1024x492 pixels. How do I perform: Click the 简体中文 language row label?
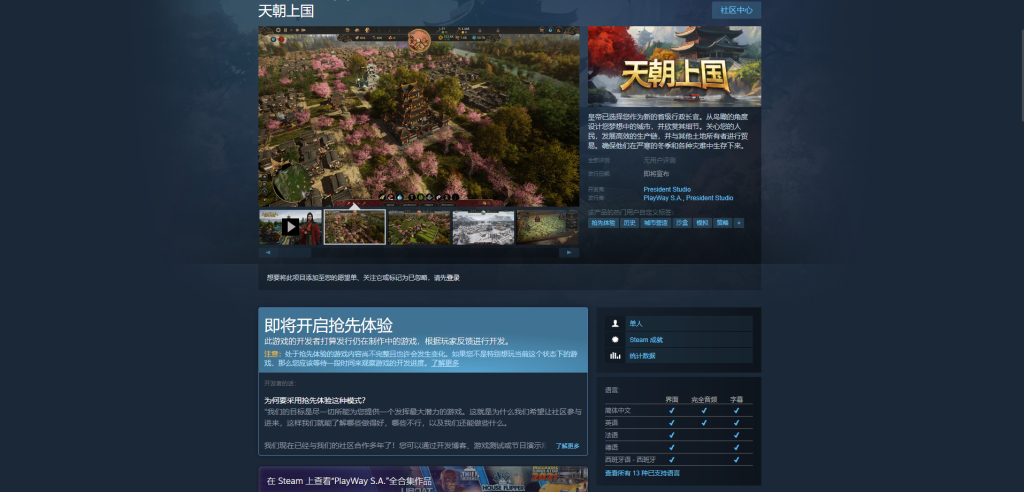coord(618,410)
